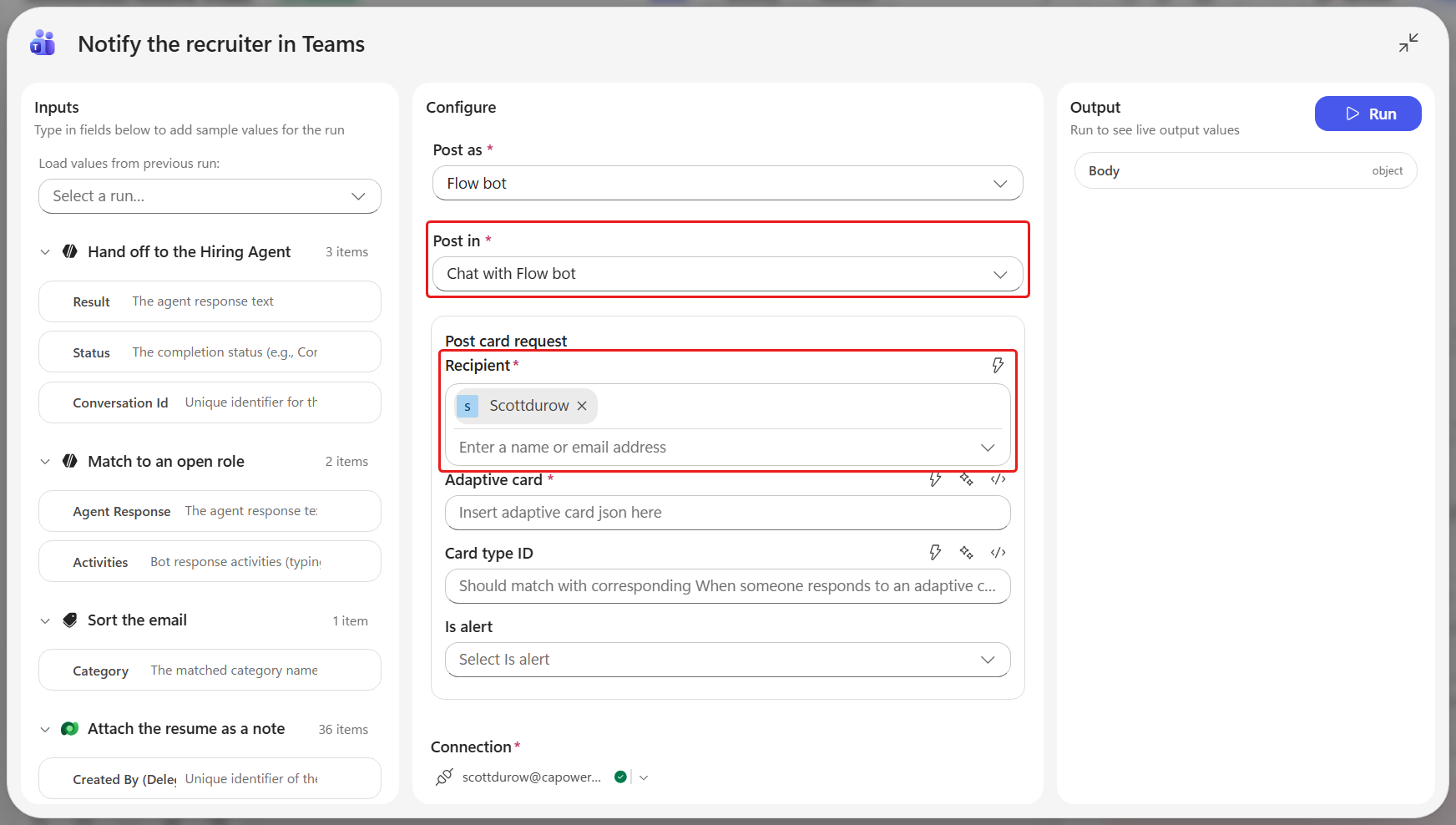The height and width of the screenshot is (825, 1456).
Task: Click the lightning bolt icon for Adaptive card
Action: [x=936, y=479]
